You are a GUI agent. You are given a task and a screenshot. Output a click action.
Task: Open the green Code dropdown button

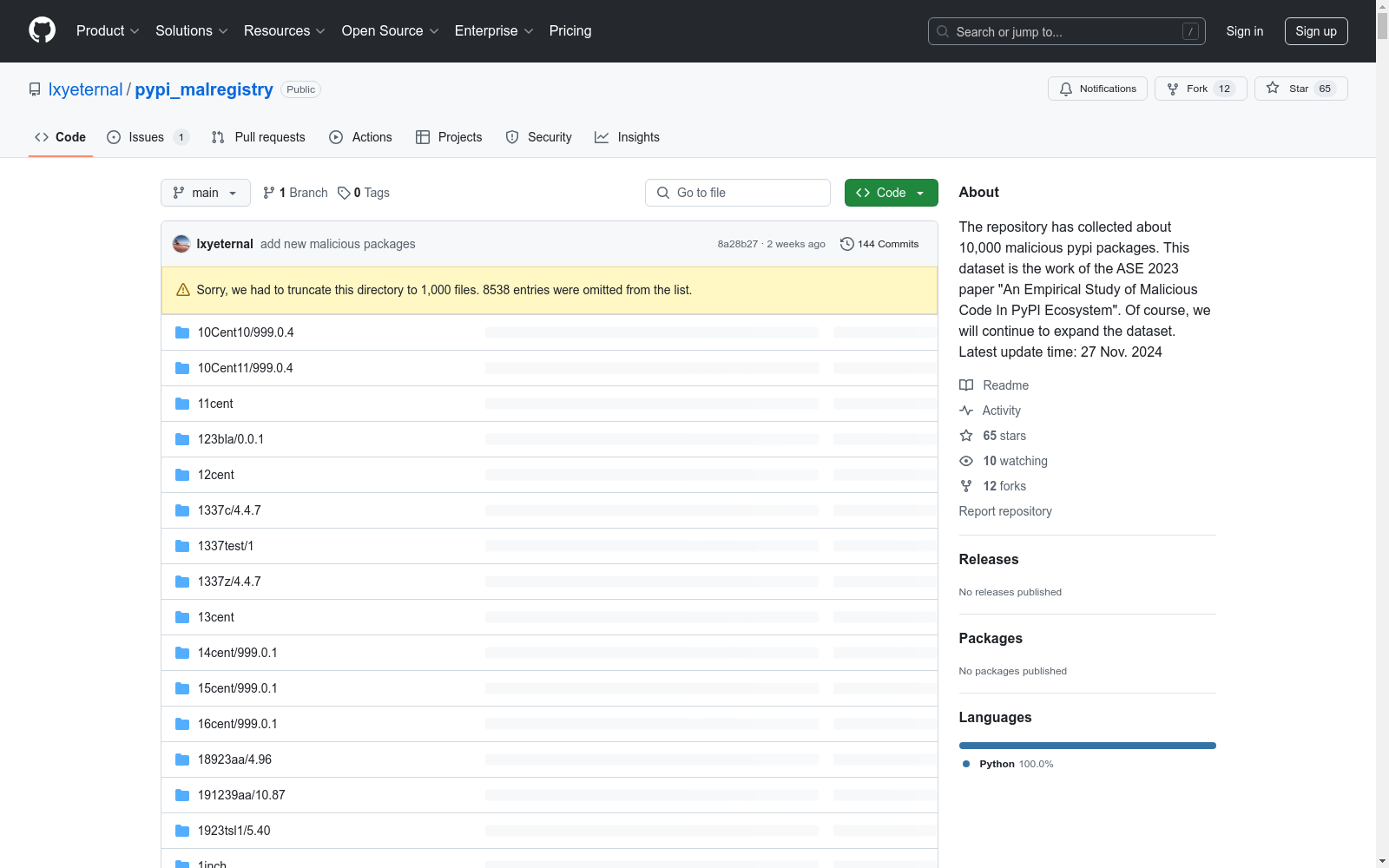pos(891,193)
